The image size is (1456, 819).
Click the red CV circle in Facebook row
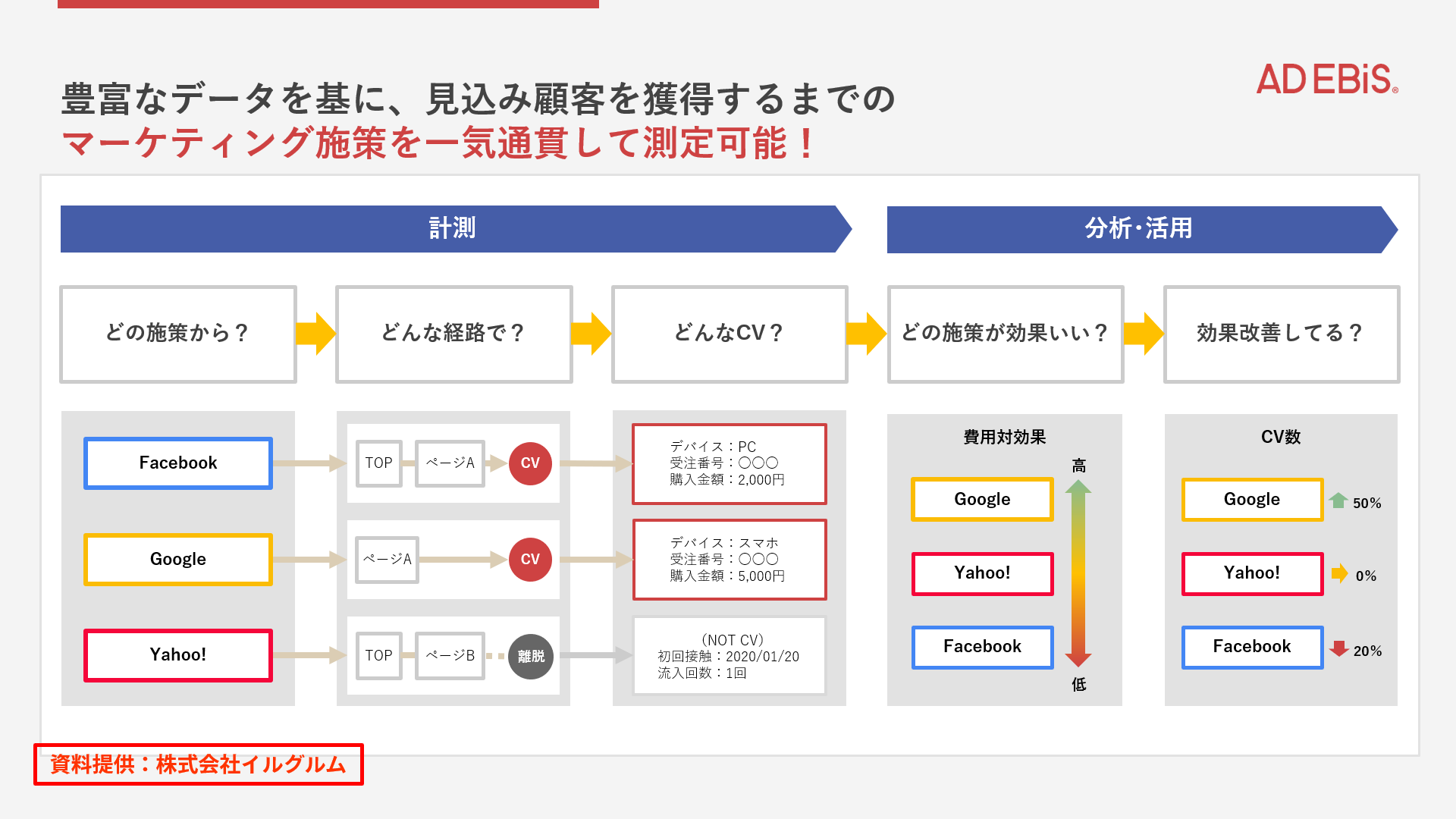point(530,463)
